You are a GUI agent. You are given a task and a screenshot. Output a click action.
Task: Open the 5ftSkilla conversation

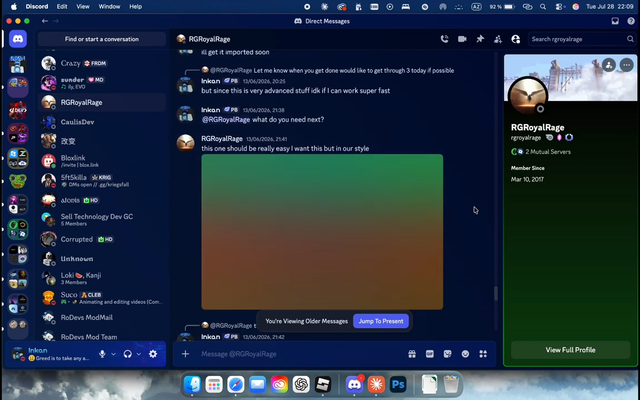(x=102, y=180)
